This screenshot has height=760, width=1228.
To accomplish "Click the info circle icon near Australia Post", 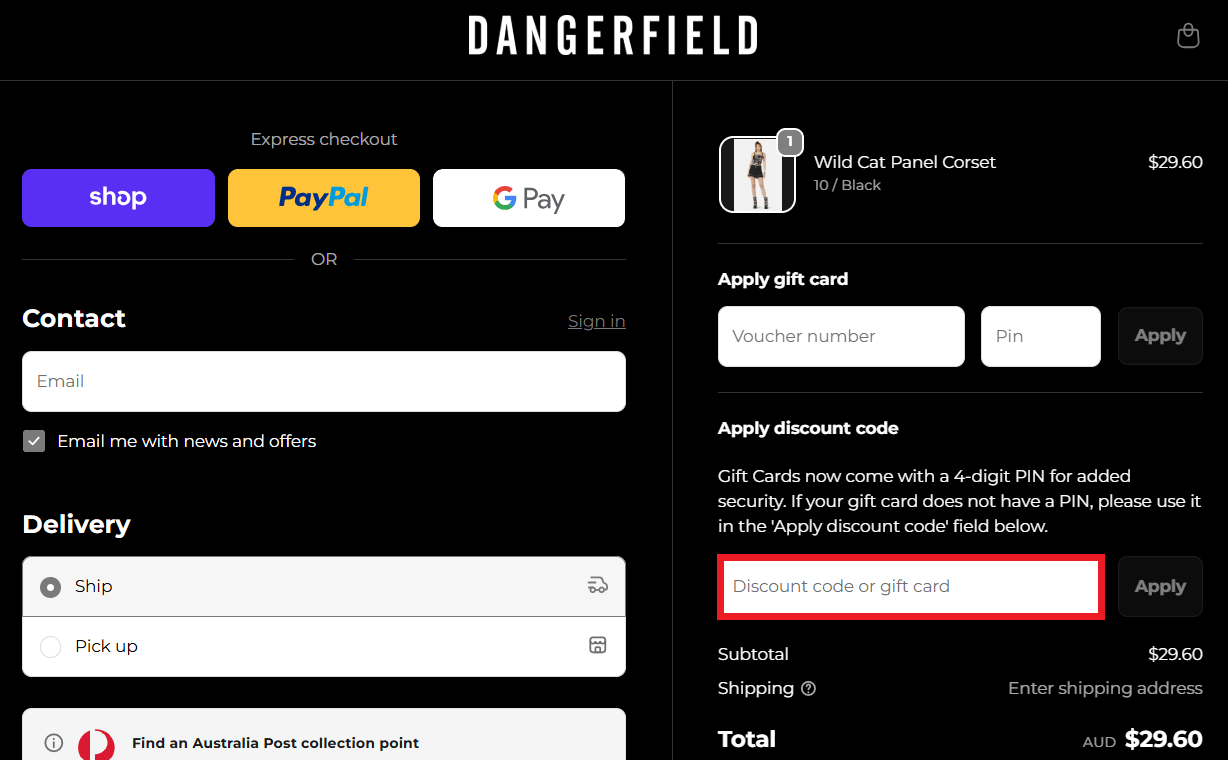I will [x=53, y=741].
